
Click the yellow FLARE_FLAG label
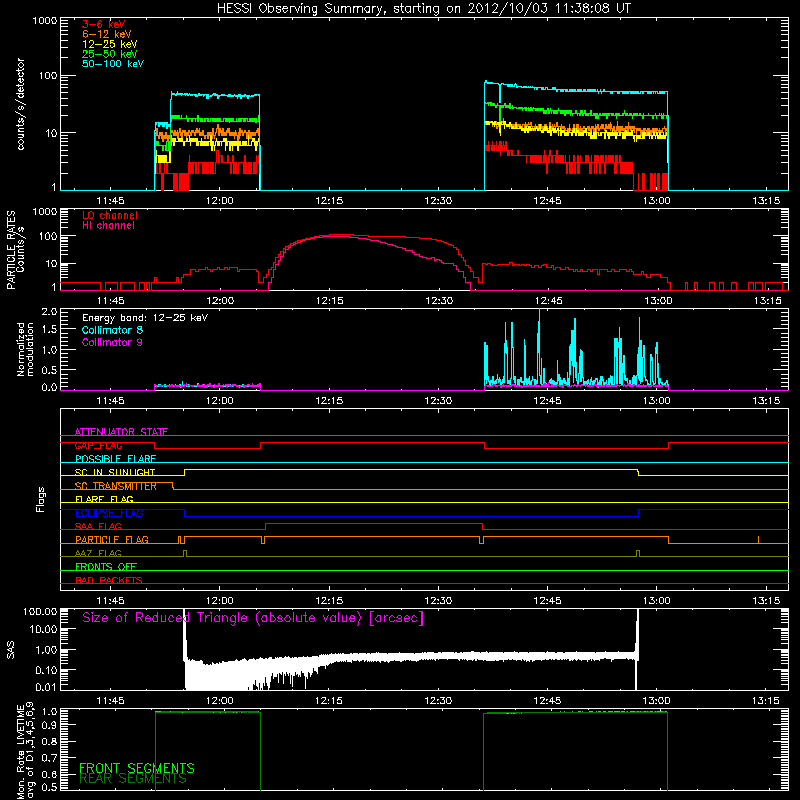coord(104,499)
